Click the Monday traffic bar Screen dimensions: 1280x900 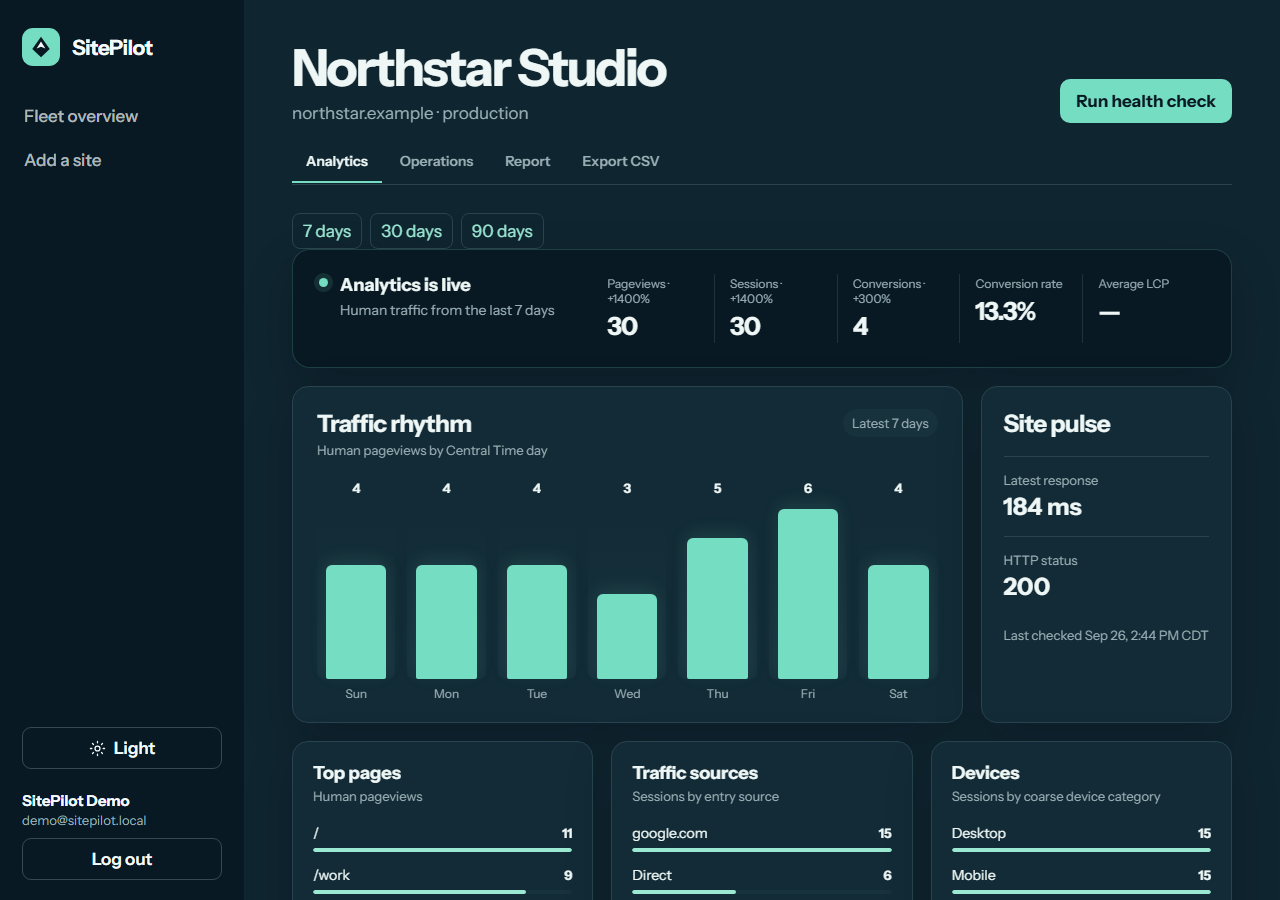[x=446, y=622]
